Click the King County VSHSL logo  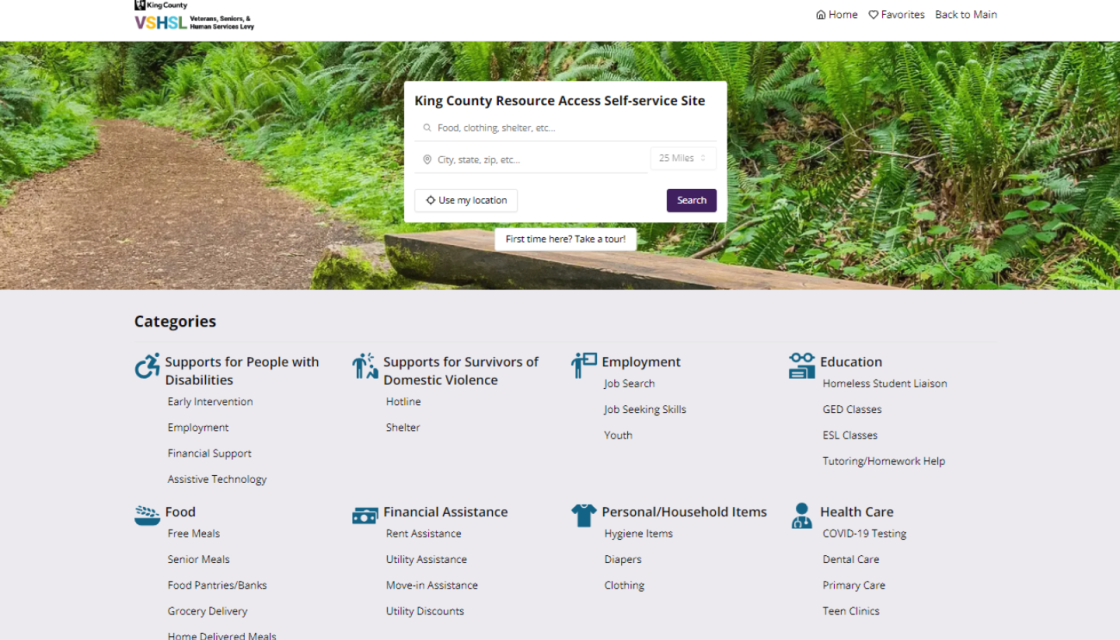194,16
